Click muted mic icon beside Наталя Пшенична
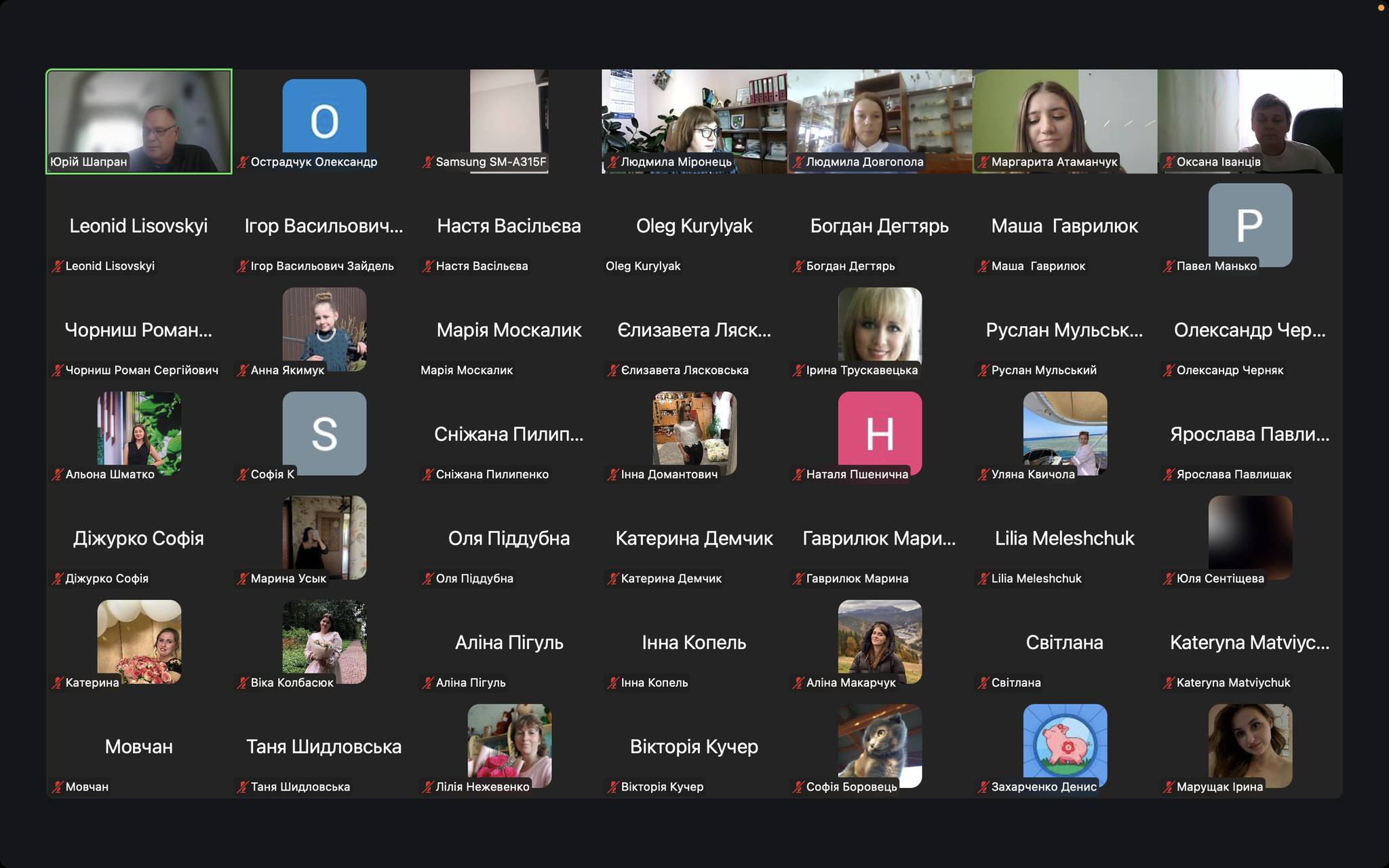 coord(798,475)
